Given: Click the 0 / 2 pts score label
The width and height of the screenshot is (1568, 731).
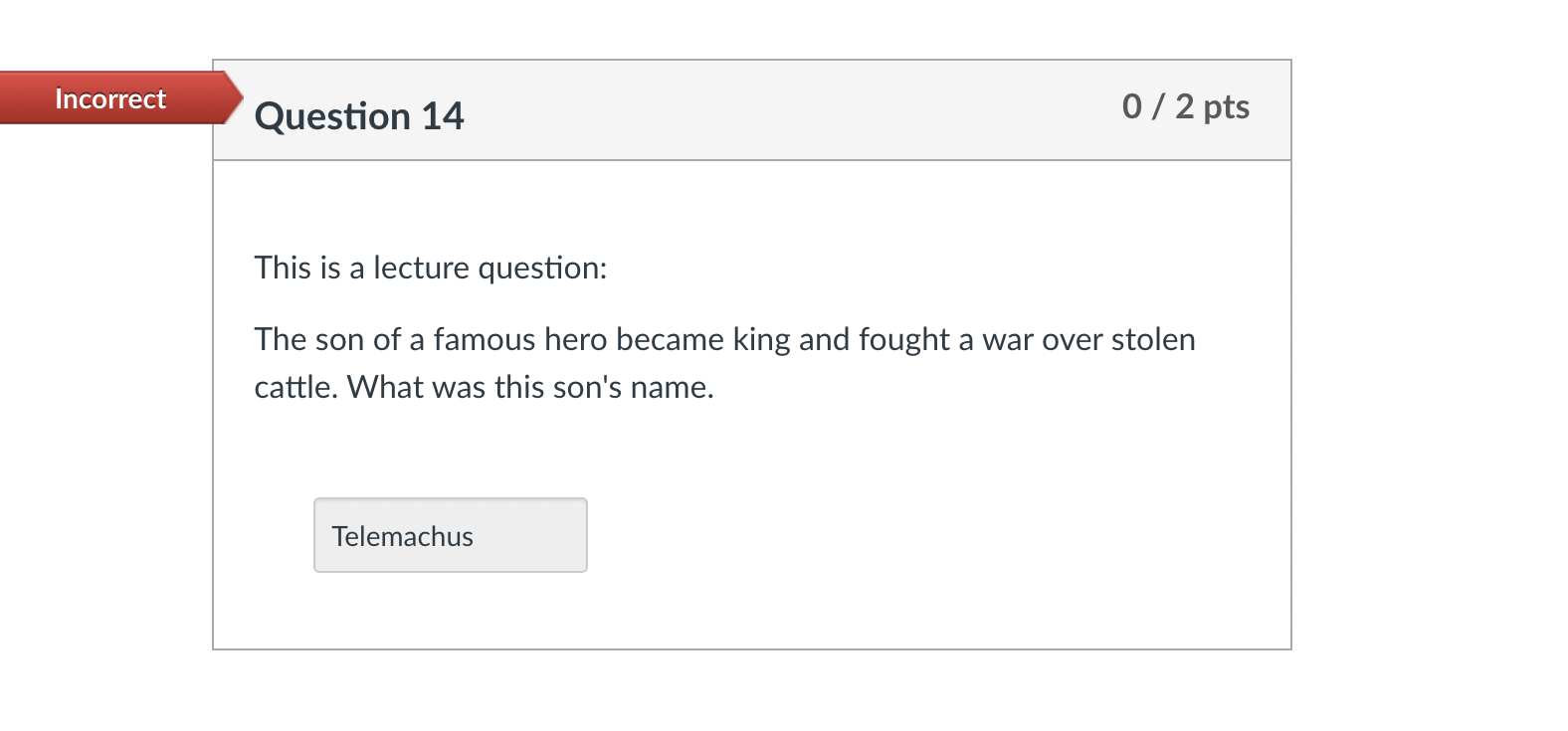Looking at the screenshot, I should [1186, 107].
